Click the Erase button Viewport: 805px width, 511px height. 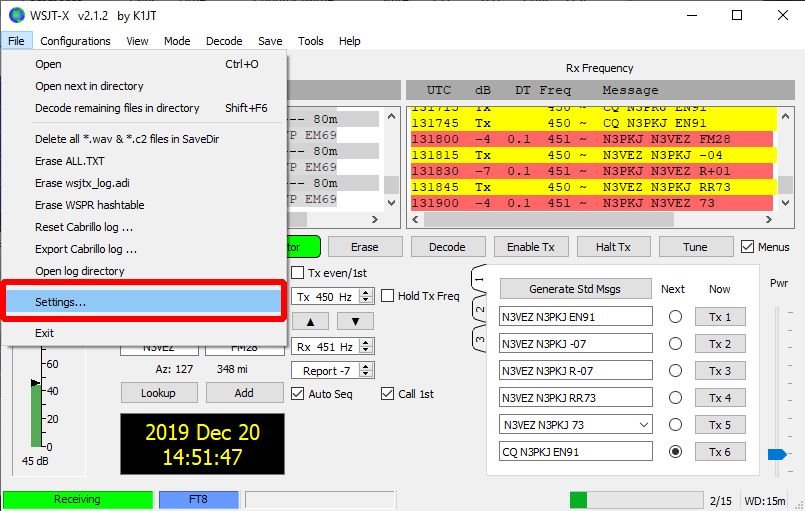(365, 247)
